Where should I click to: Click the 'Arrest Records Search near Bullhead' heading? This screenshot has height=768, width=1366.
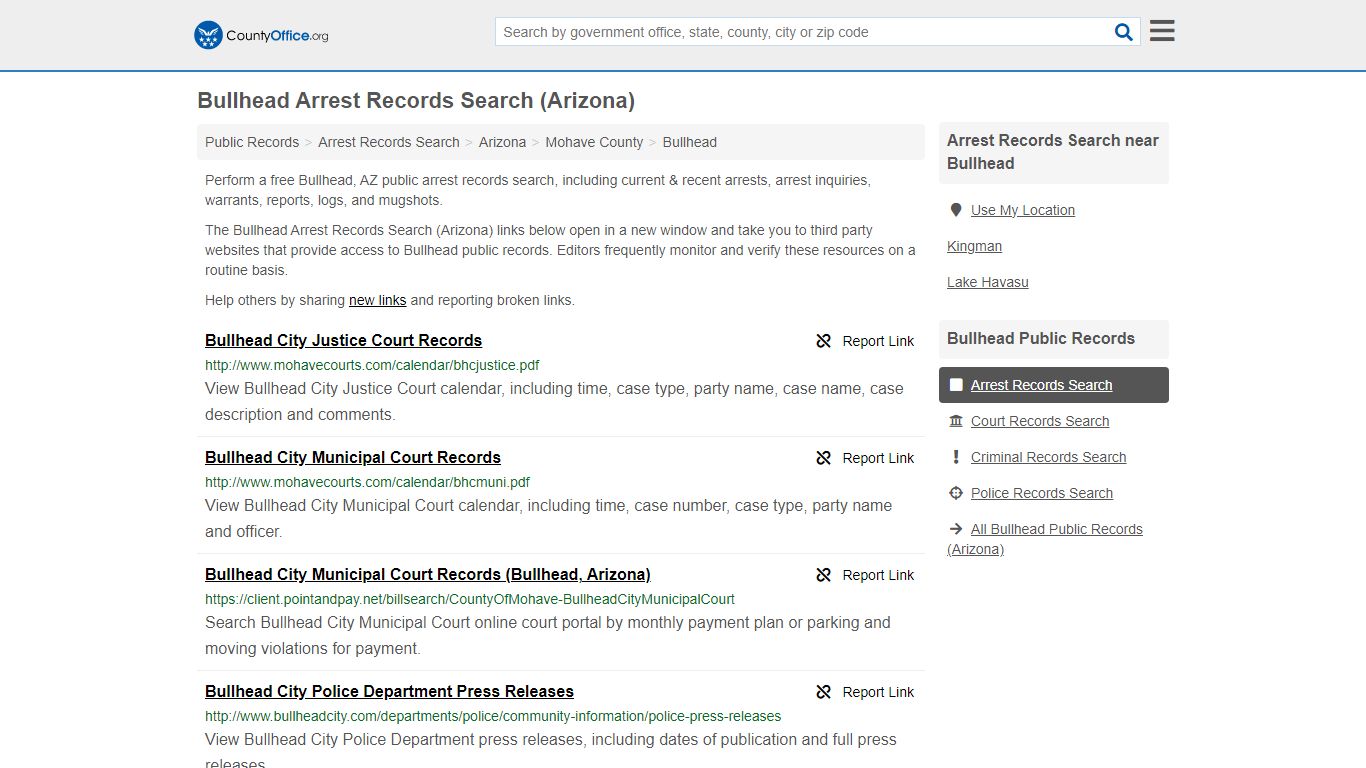click(1053, 152)
